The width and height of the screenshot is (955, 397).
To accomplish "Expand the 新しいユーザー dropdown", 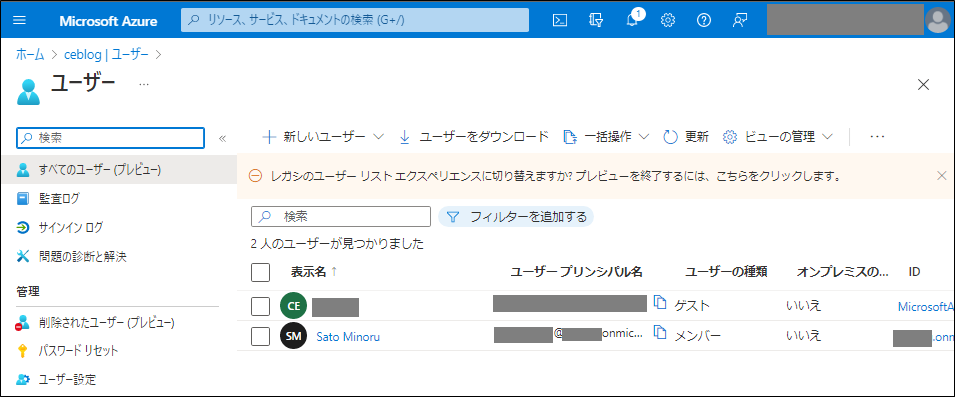I will pos(378,137).
